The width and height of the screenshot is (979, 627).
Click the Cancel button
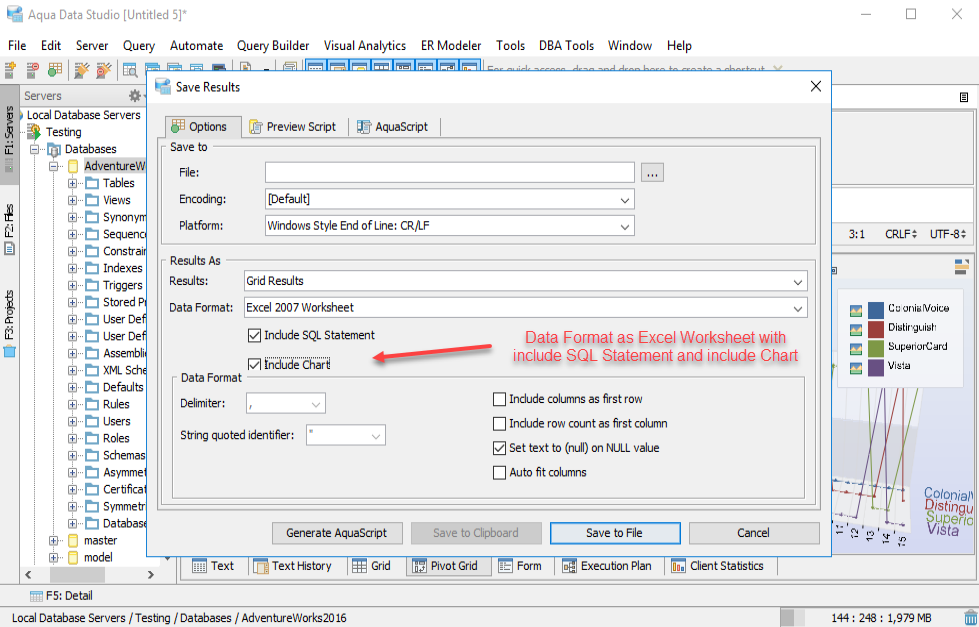pos(754,533)
